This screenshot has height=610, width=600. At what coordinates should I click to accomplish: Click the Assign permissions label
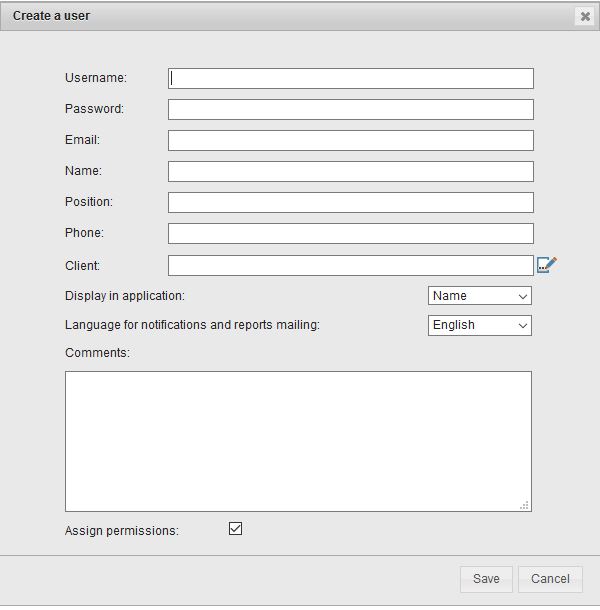(122, 531)
